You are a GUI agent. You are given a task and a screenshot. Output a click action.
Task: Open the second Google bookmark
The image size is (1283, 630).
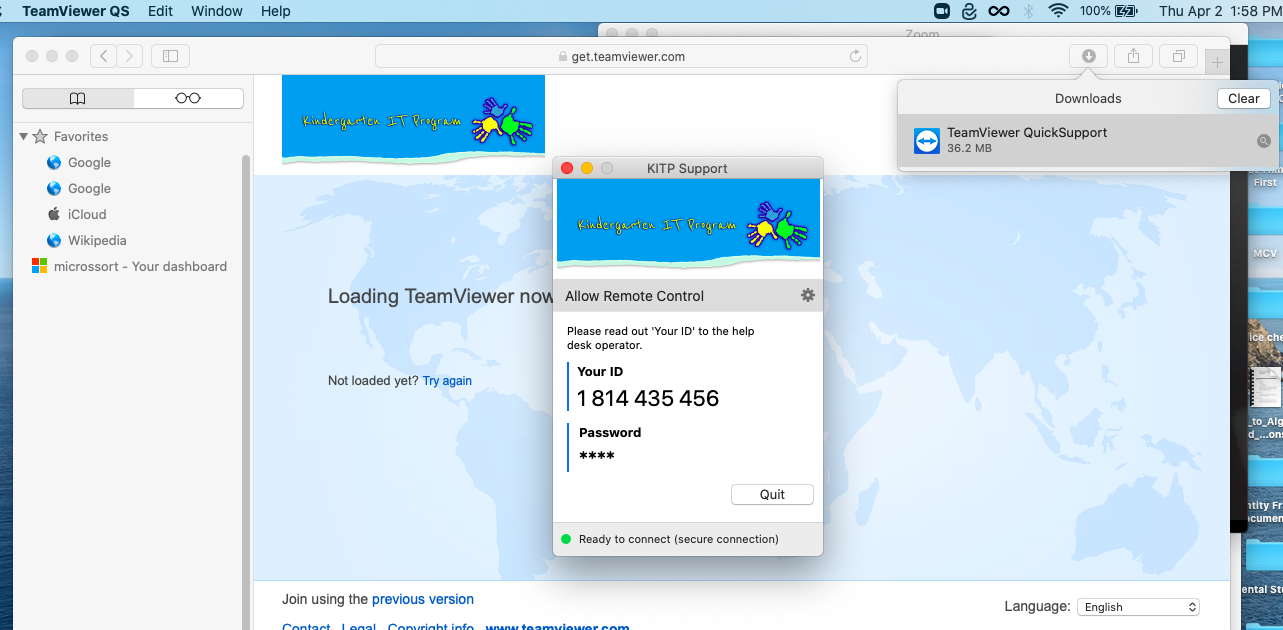pos(89,188)
